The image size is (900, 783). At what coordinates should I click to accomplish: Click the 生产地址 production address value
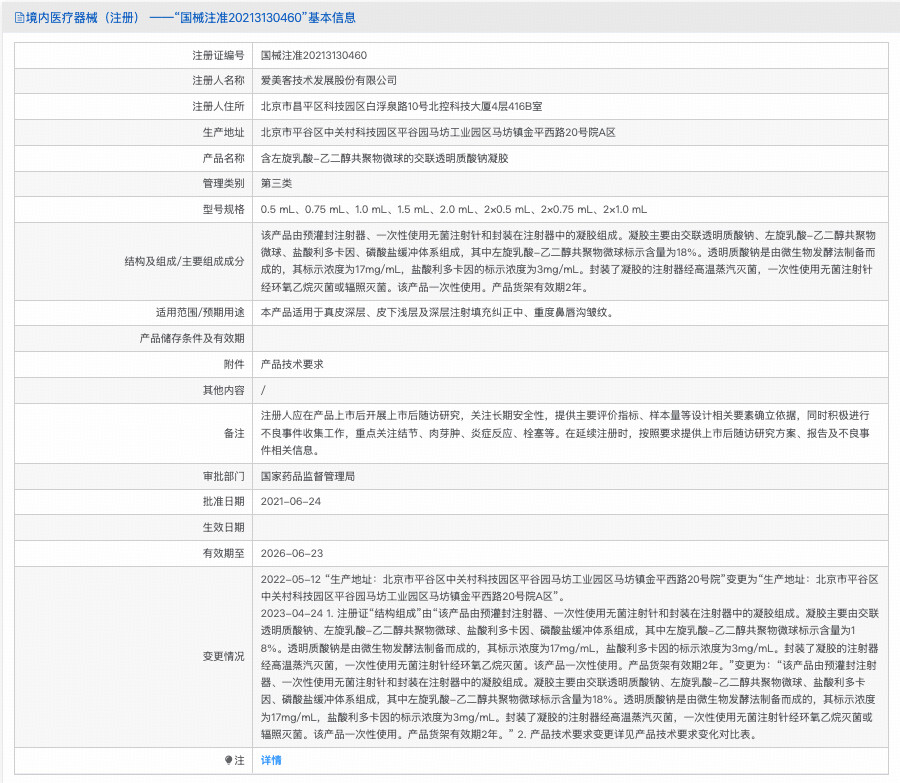(438, 132)
